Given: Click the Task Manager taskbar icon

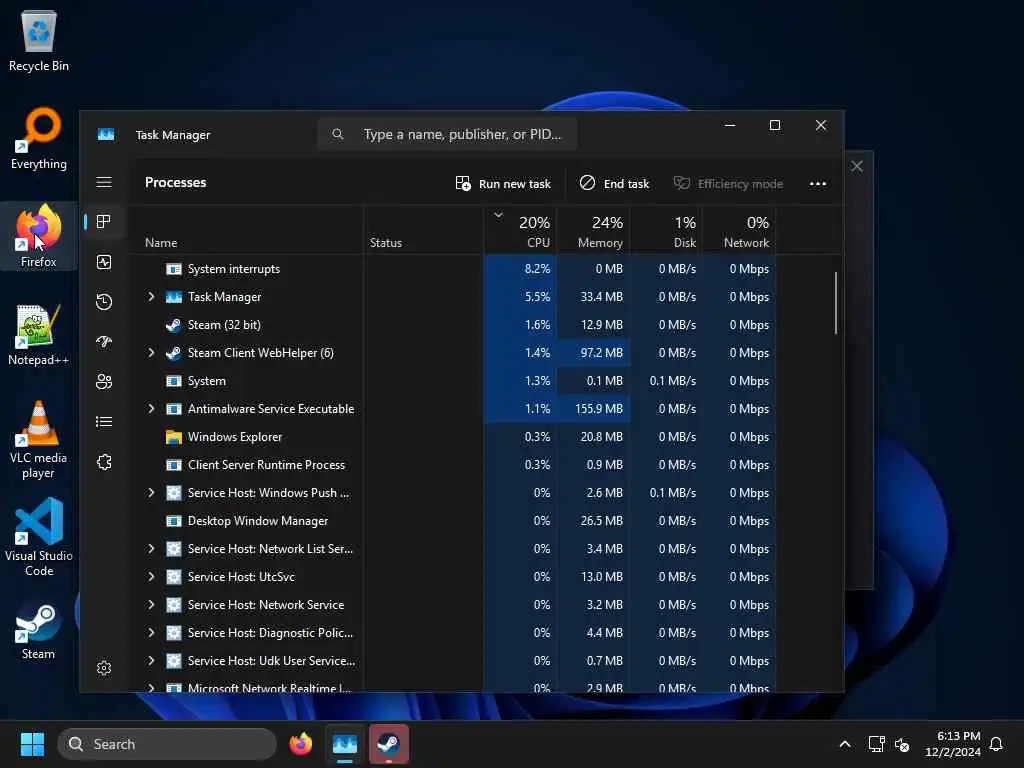Looking at the screenshot, I should pos(345,744).
